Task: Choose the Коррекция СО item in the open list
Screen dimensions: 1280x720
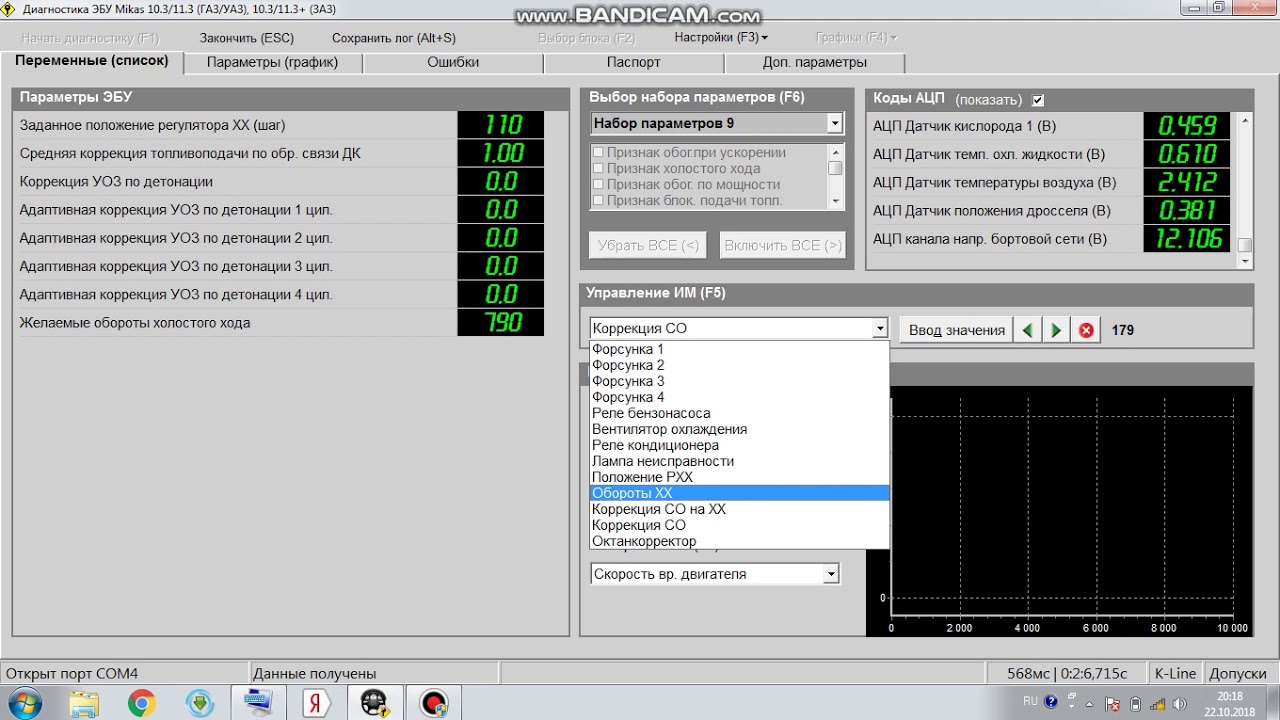Action: click(x=739, y=525)
